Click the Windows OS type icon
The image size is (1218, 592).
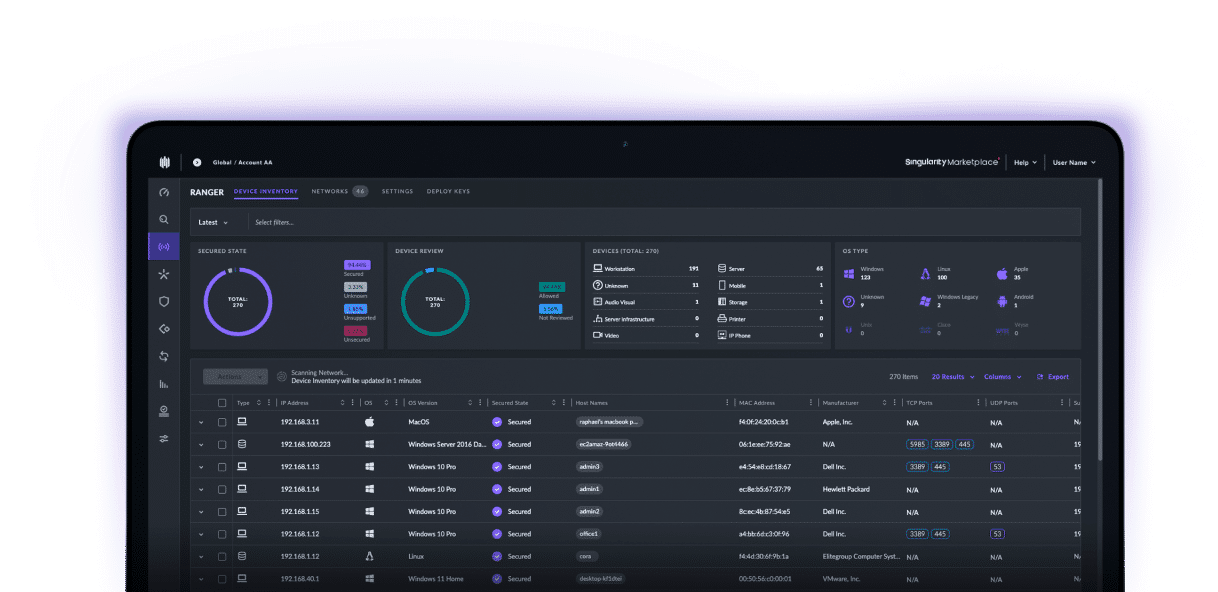pos(849,273)
